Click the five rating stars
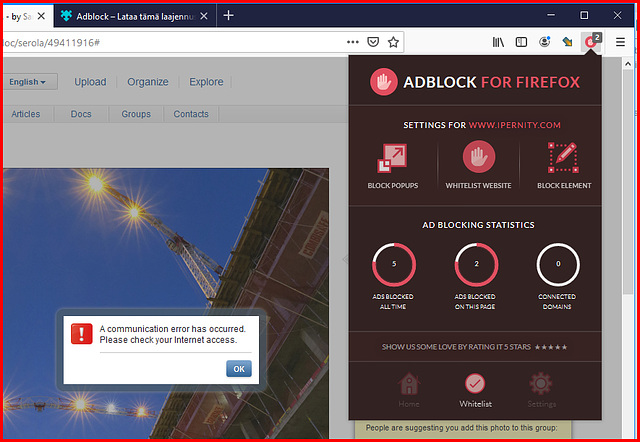The image size is (640, 442). (551, 347)
